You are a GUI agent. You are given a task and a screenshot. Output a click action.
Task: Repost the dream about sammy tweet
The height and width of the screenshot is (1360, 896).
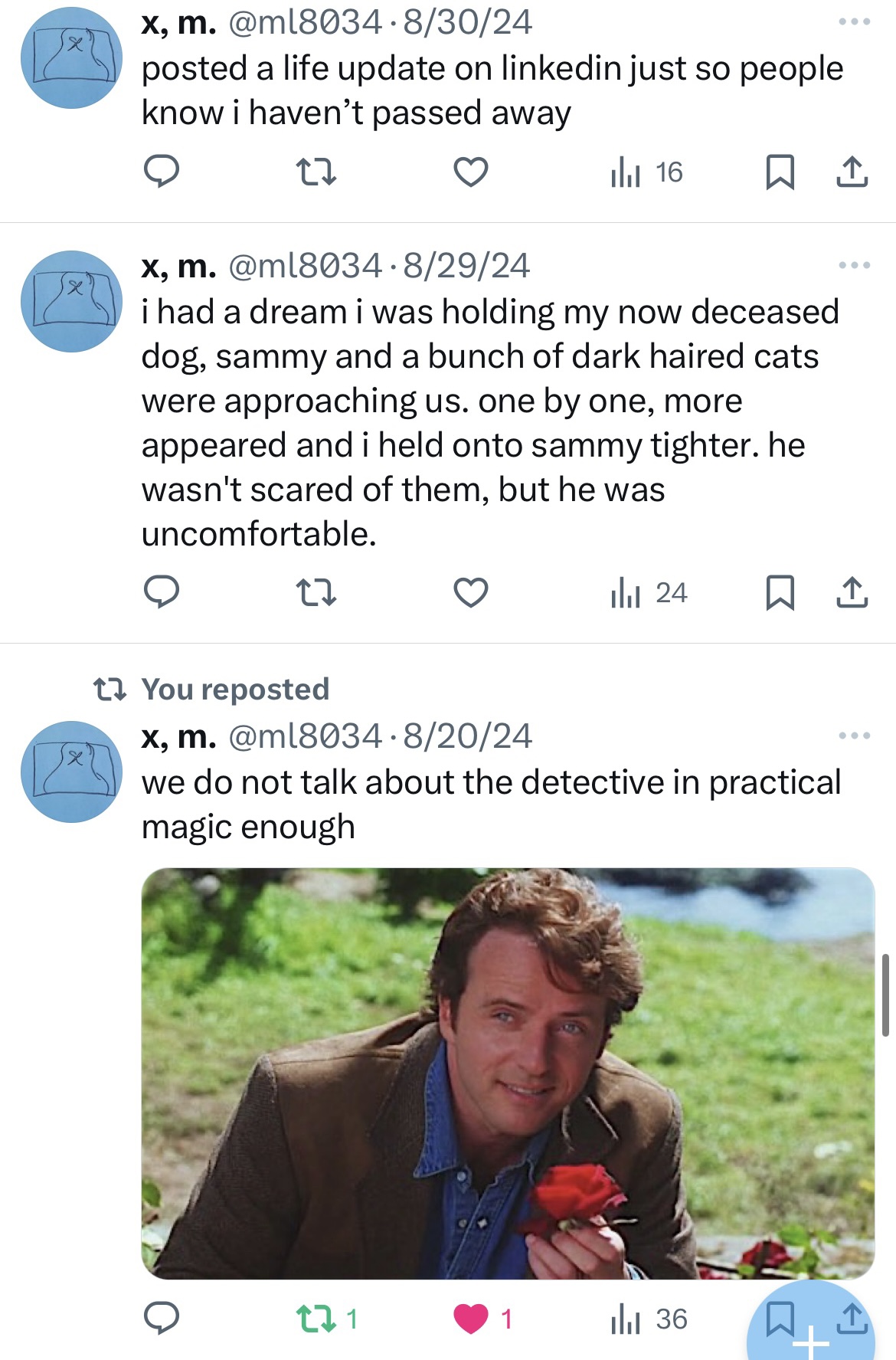coord(316,592)
